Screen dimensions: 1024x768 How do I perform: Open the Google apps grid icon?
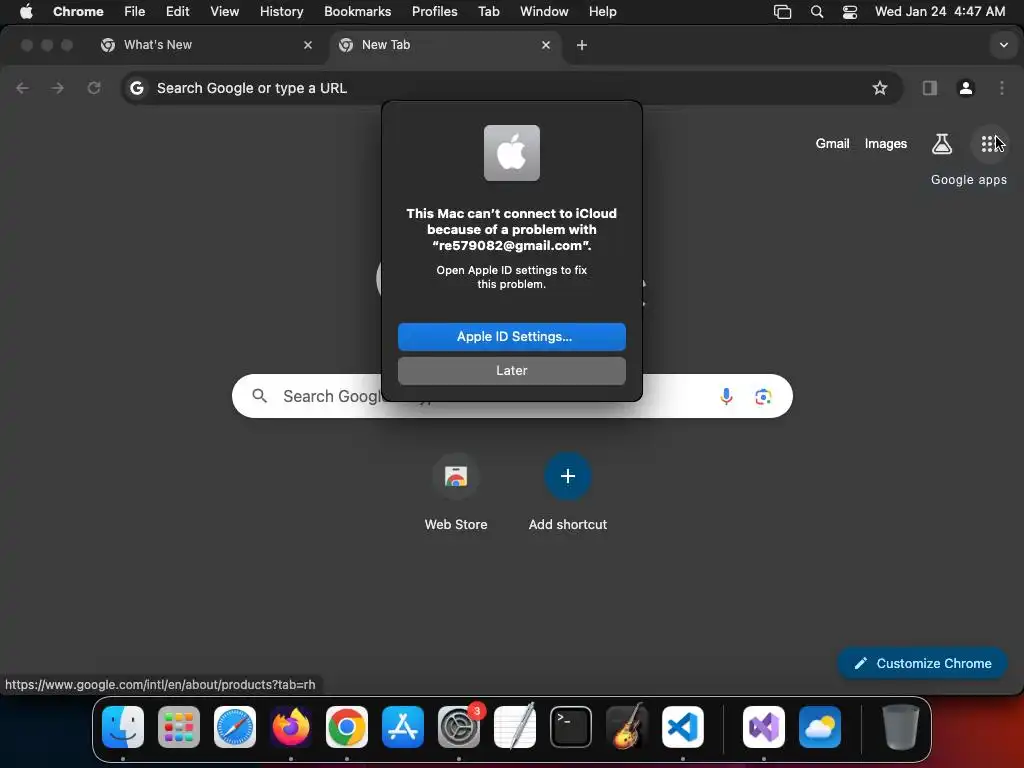click(988, 144)
